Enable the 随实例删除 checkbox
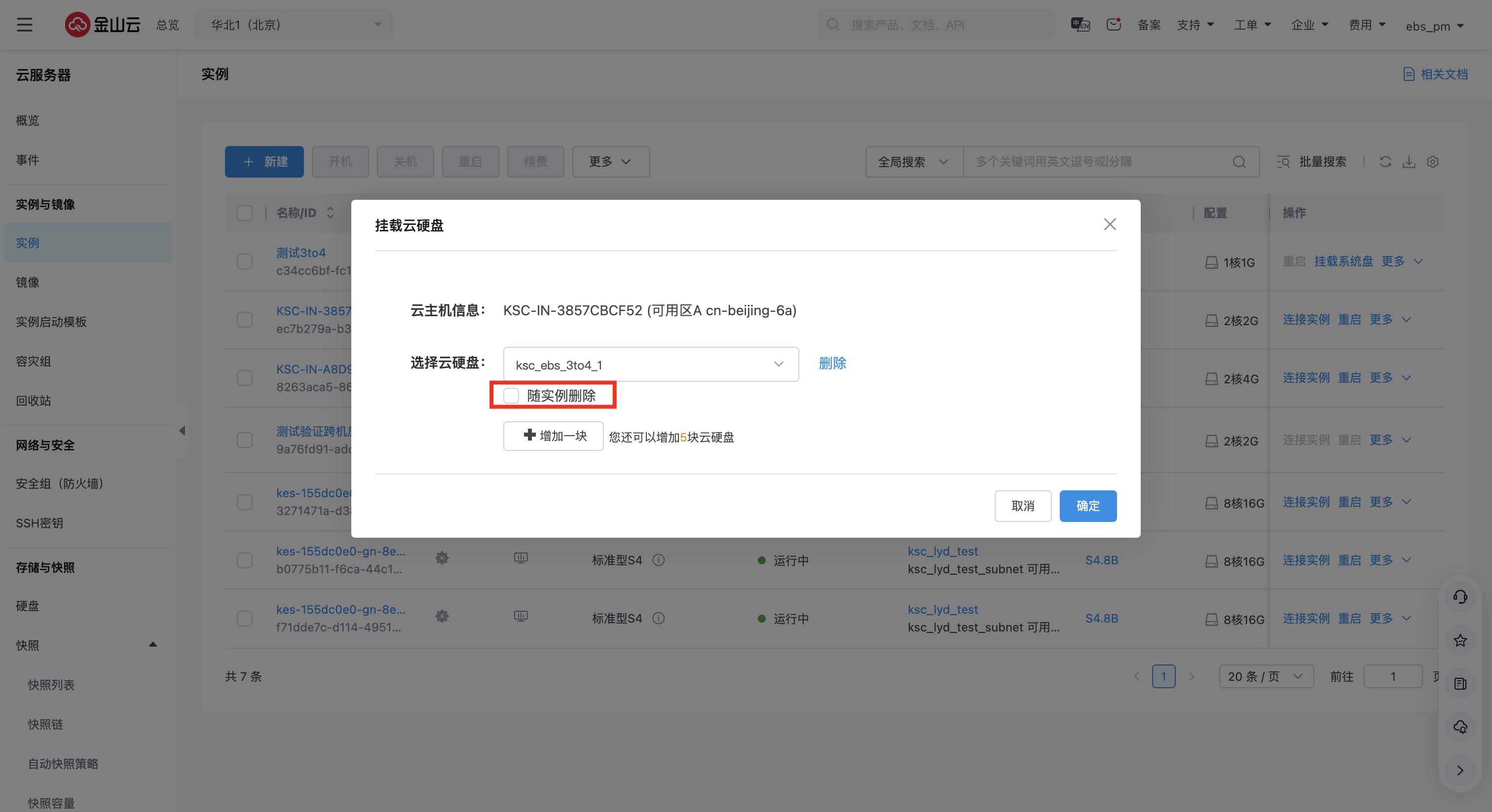The width and height of the screenshot is (1492, 812). 511,396
